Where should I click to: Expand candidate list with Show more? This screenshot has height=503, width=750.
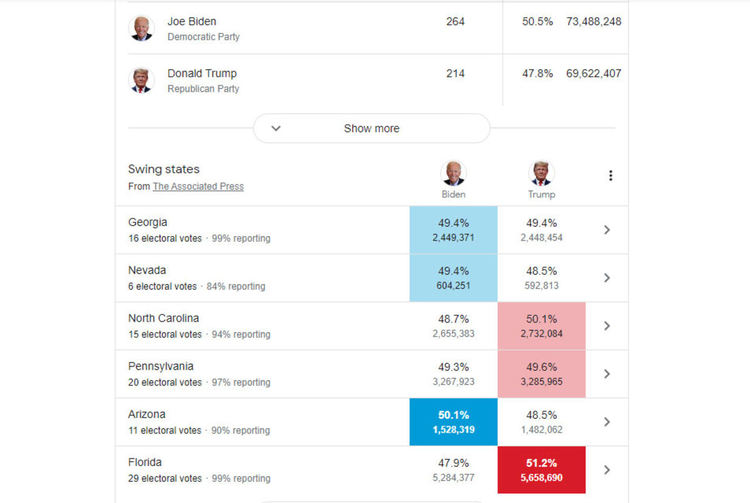[x=371, y=128]
